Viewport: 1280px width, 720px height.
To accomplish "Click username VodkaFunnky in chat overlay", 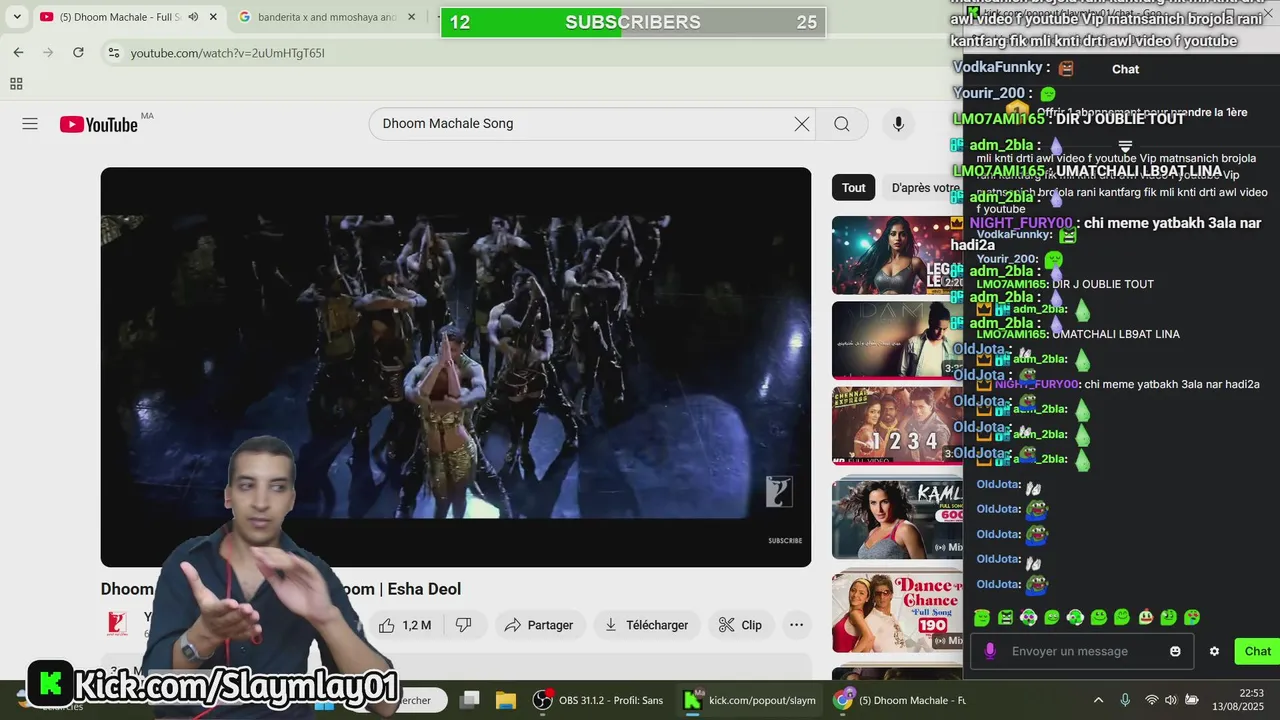I will [997, 67].
